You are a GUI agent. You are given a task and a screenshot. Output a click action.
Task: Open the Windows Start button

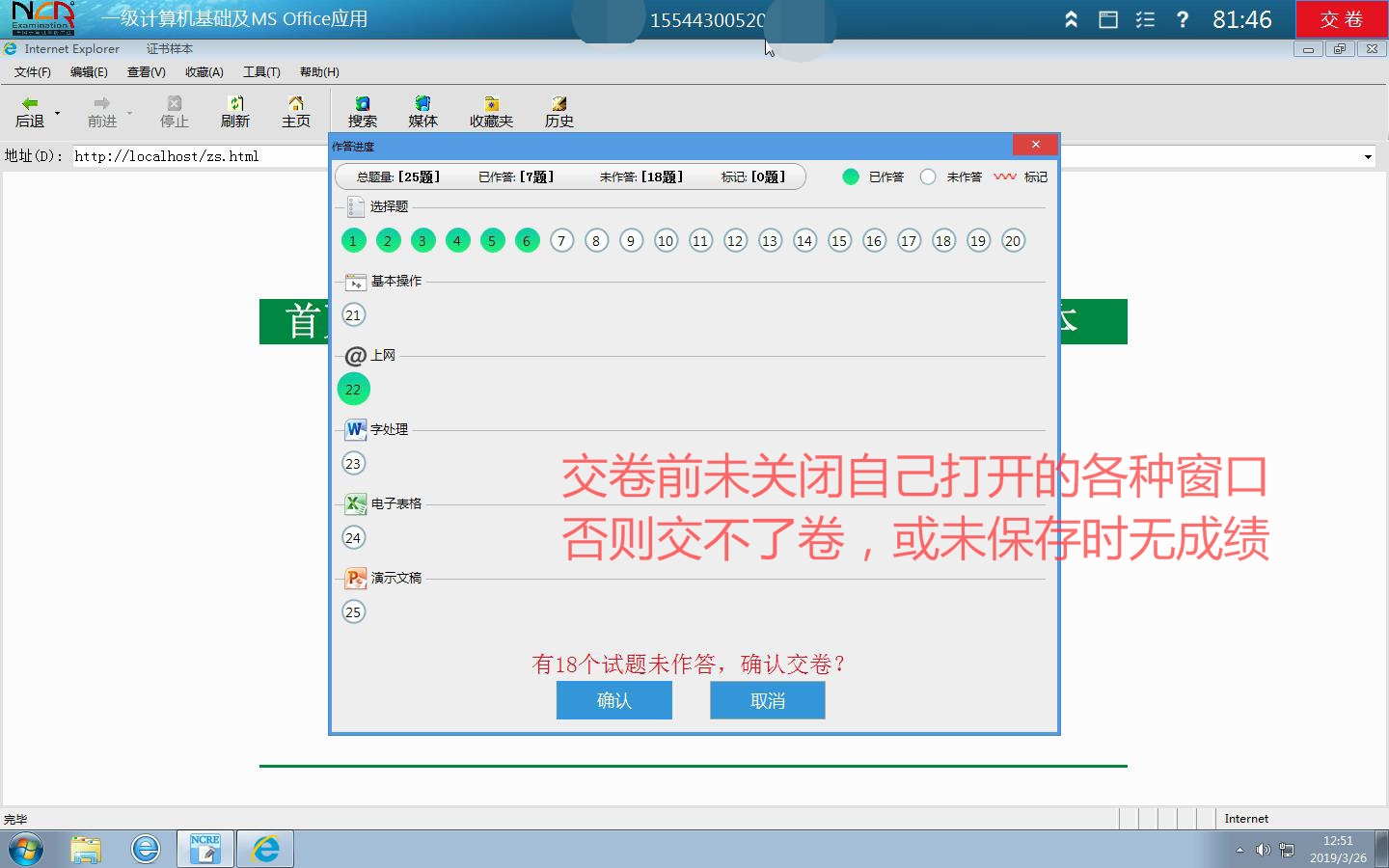(26, 850)
